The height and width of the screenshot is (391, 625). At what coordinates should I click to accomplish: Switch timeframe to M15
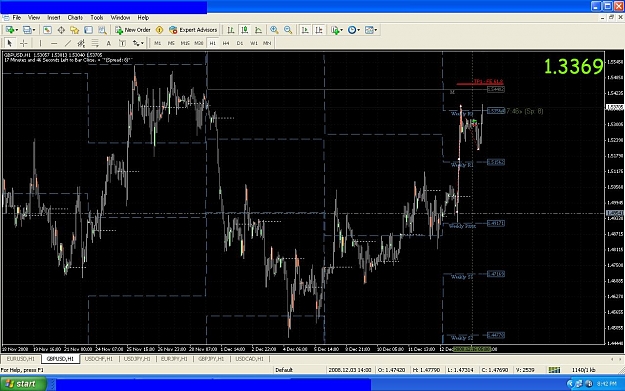pyautogui.click(x=185, y=43)
